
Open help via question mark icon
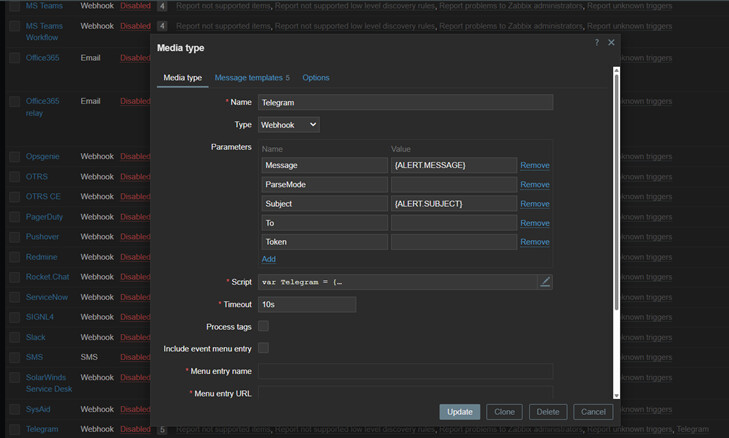click(596, 42)
